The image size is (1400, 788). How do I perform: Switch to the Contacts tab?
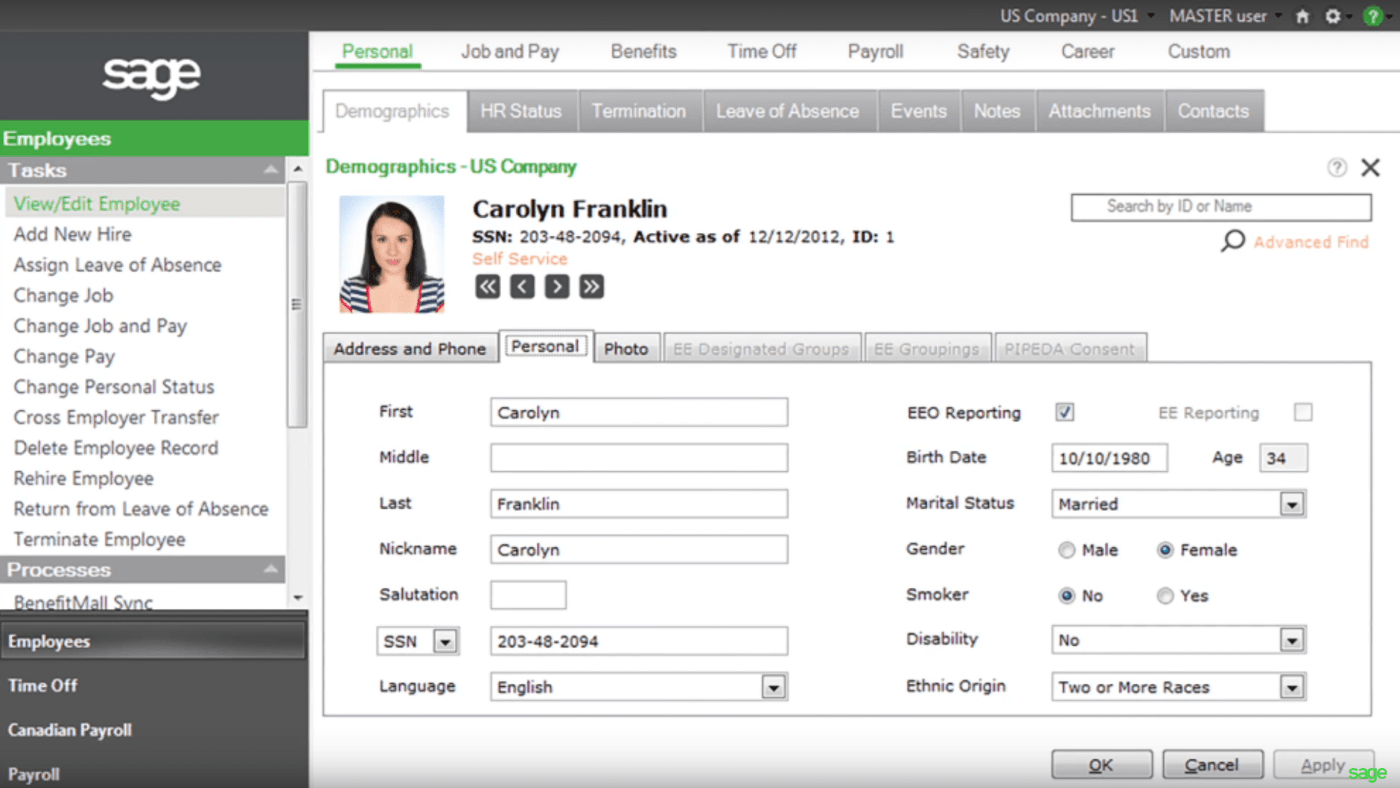click(1214, 111)
